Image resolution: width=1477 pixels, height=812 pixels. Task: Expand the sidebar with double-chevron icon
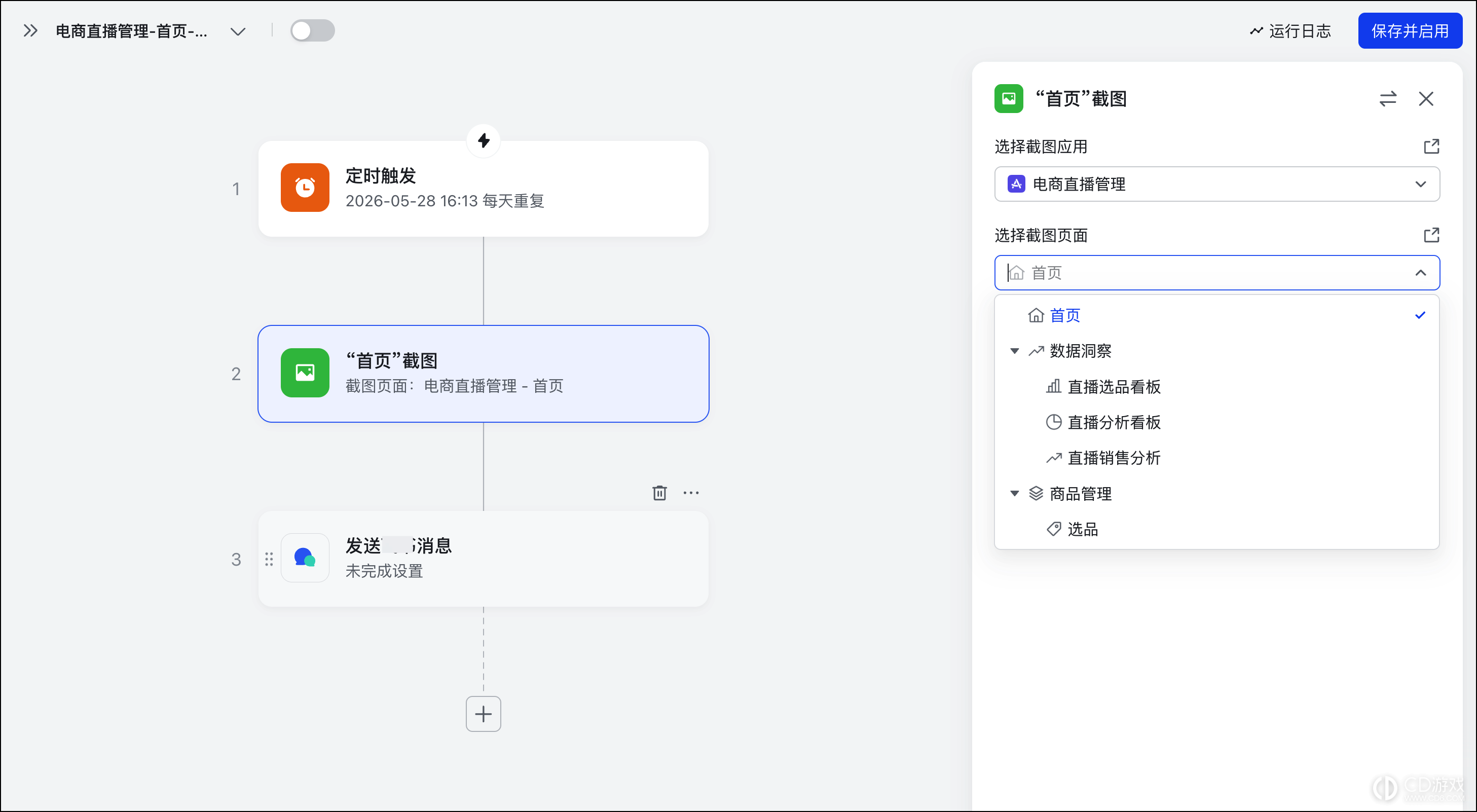pyautogui.click(x=30, y=30)
